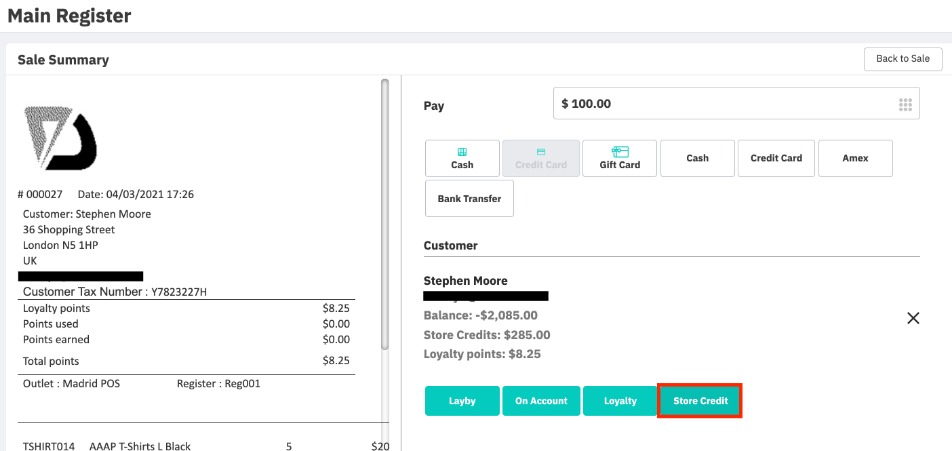Select the Gift Card payment option
The height and width of the screenshot is (451, 952).
pos(619,158)
